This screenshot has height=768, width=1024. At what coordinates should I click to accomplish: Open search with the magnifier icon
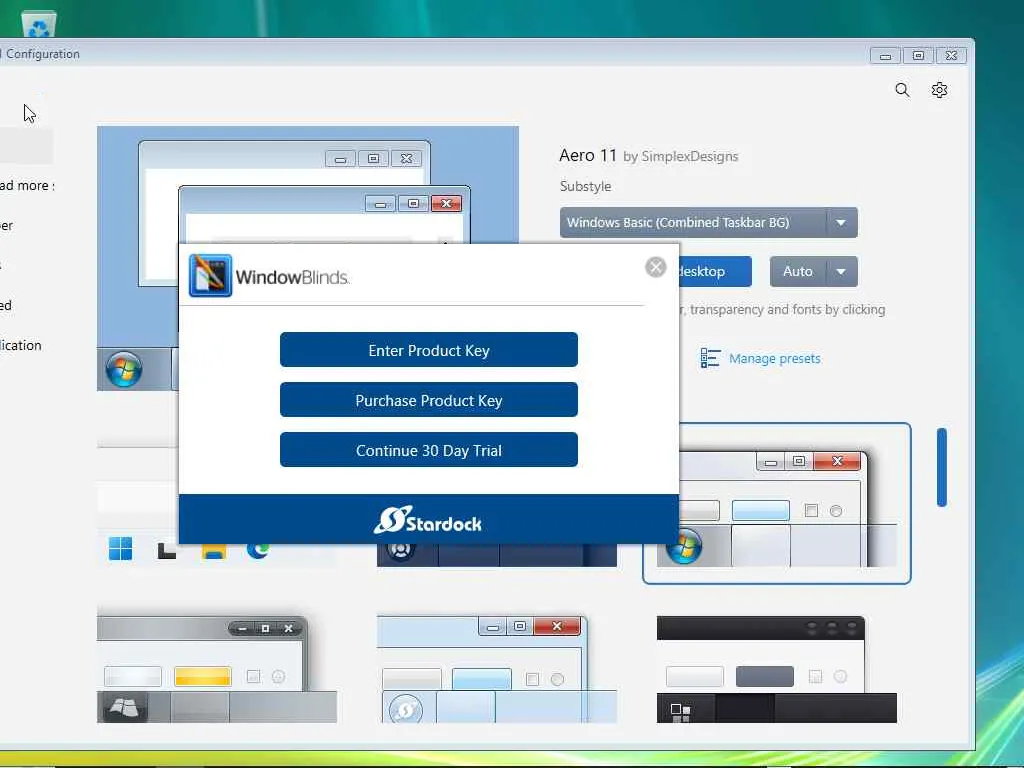click(902, 90)
